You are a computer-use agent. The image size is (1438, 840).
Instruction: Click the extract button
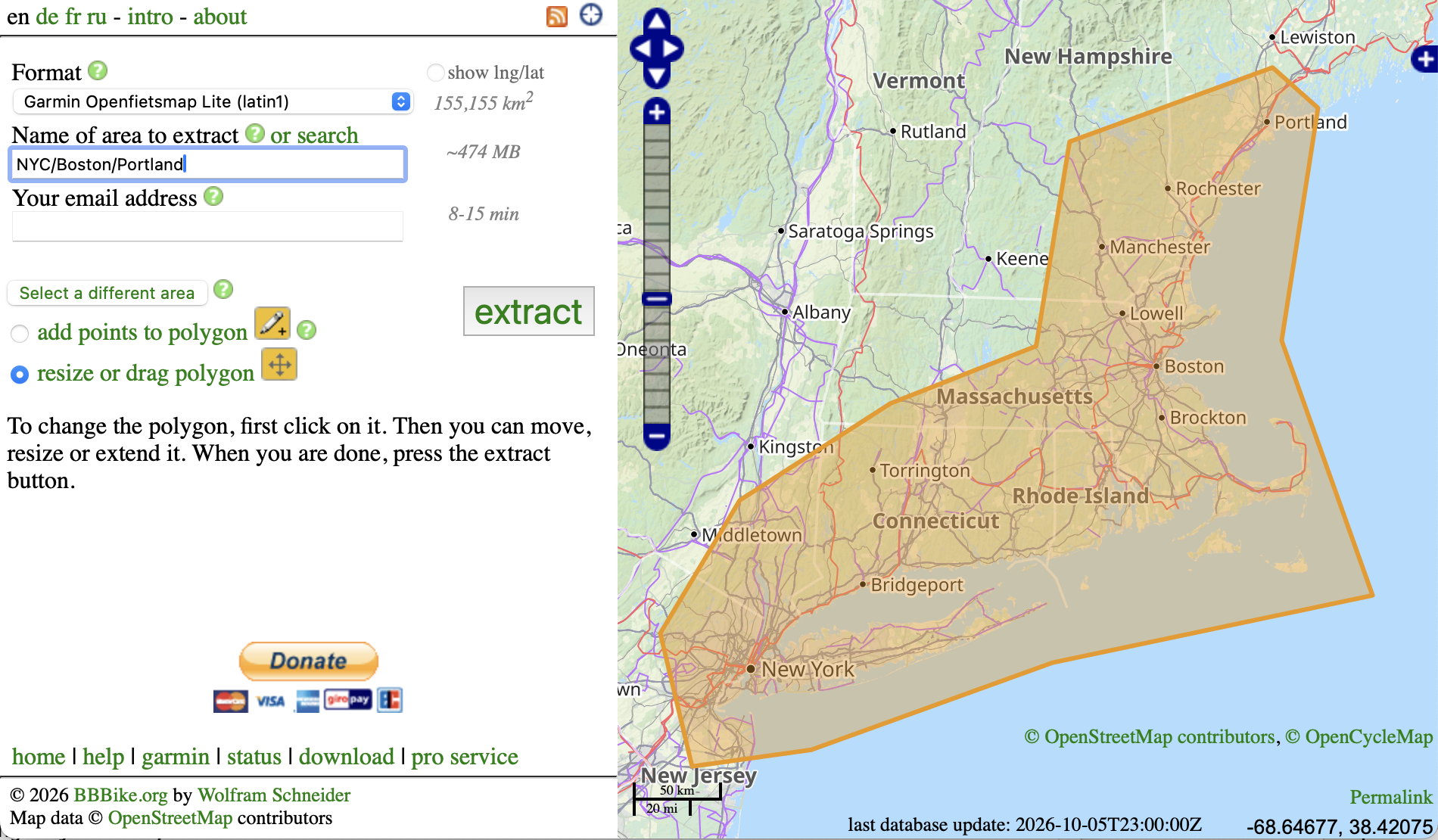coord(528,311)
